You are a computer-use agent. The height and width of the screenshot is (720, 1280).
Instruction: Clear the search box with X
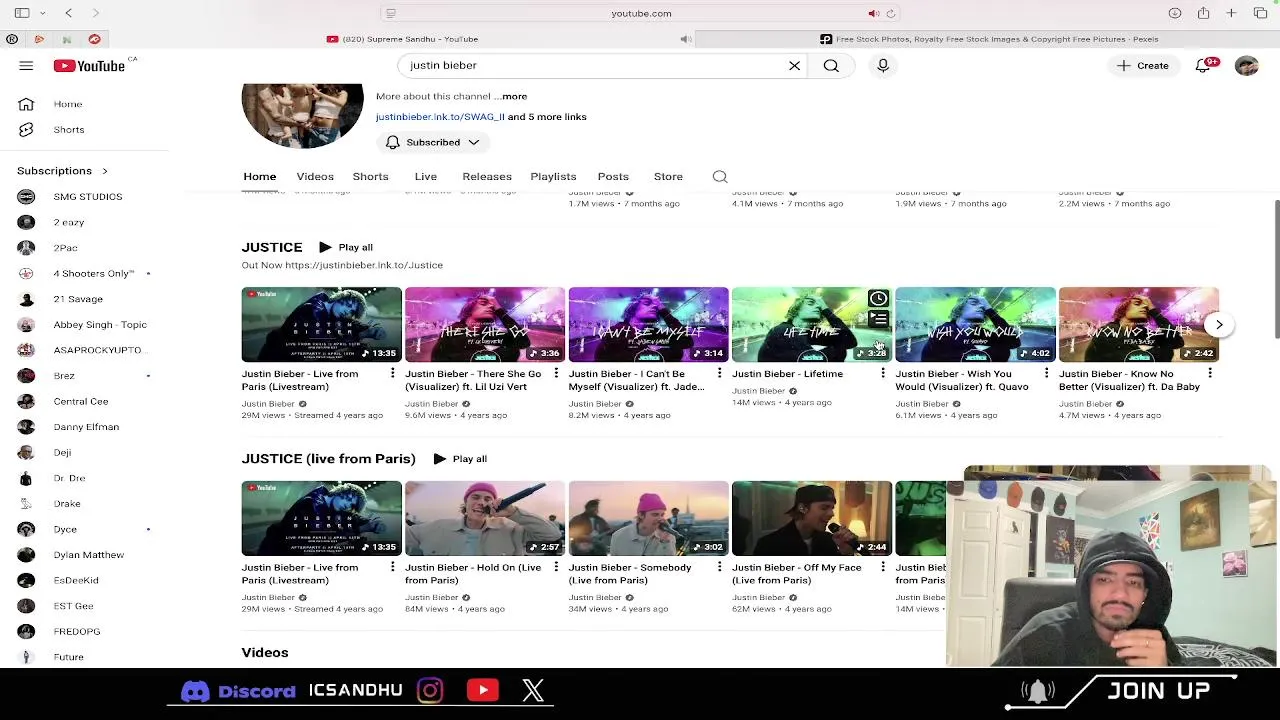click(794, 66)
